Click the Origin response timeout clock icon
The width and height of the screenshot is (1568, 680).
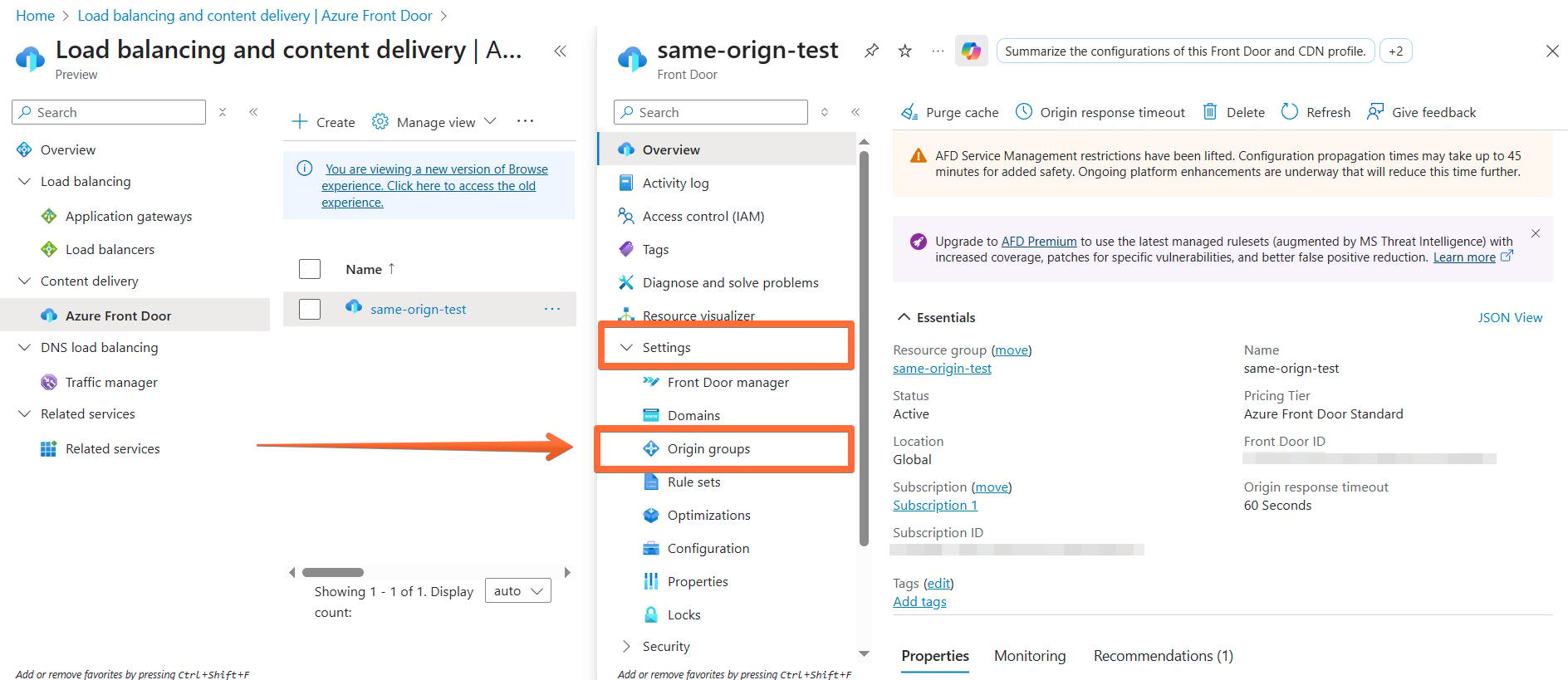click(x=1024, y=111)
